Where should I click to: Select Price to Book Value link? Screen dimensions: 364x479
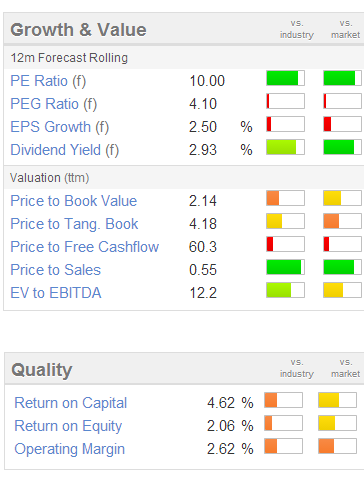point(74,201)
